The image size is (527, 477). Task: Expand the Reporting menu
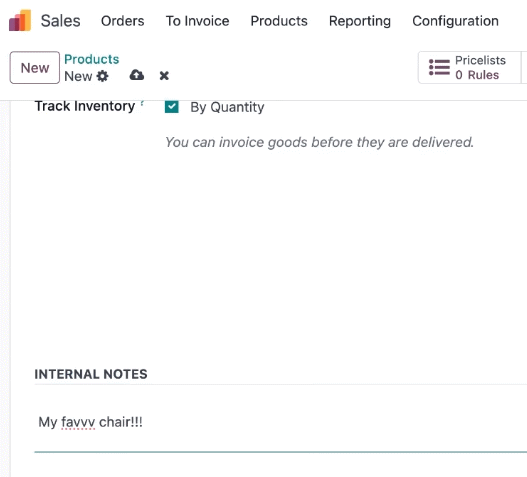click(x=360, y=21)
